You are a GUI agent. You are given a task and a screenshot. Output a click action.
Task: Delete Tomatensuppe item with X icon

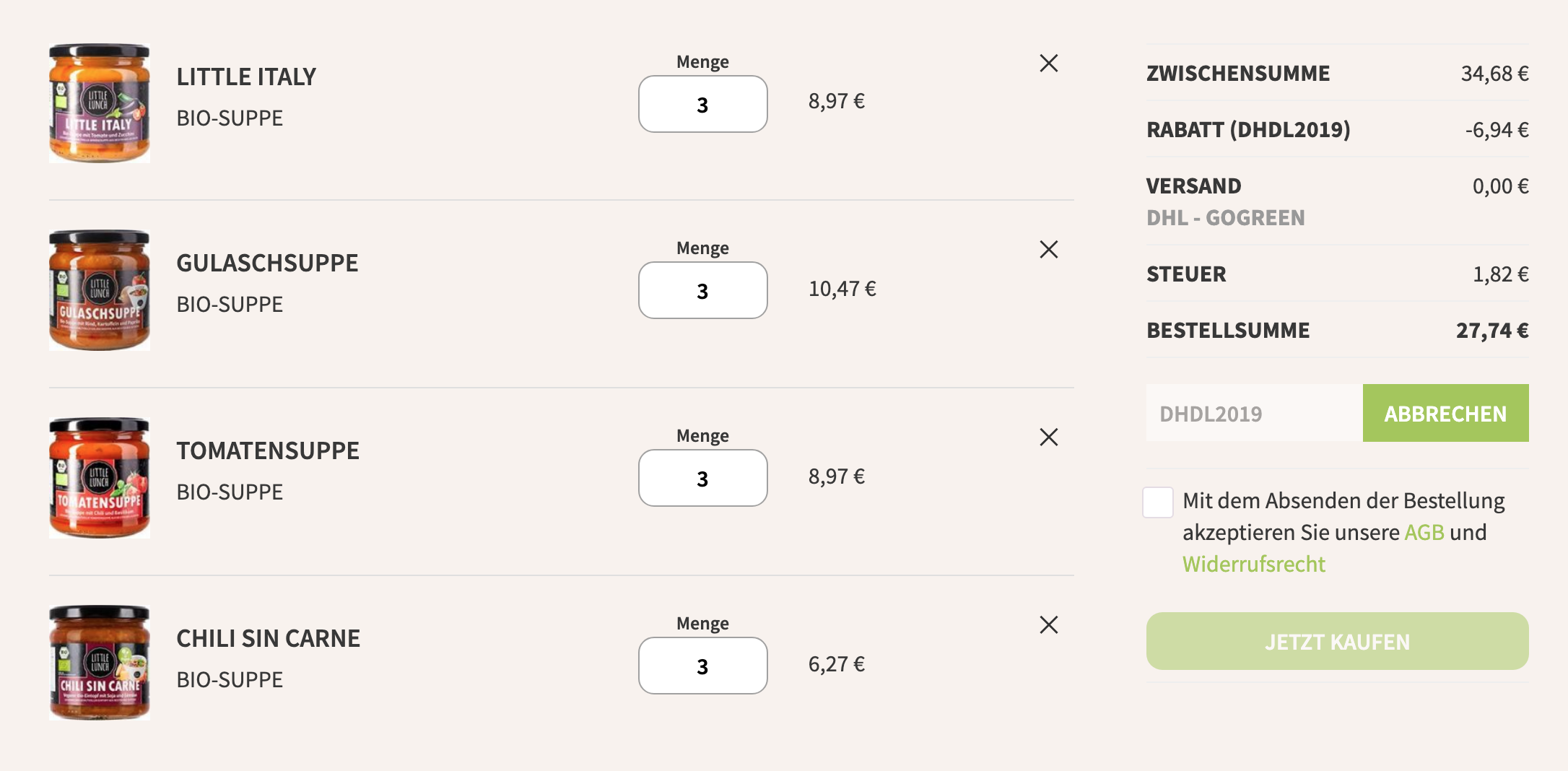click(x=1049, y=437)
